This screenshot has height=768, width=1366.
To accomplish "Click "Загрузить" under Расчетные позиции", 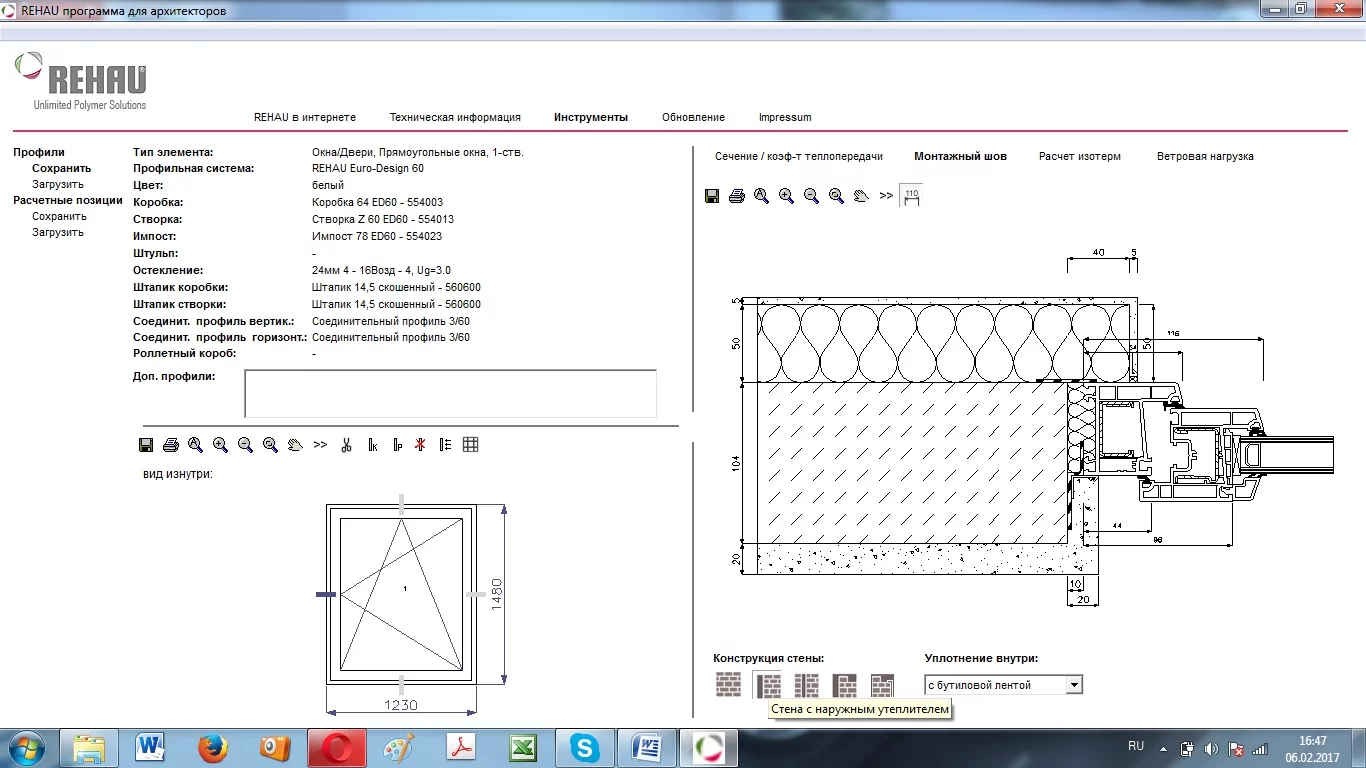I will coord(58,232).
